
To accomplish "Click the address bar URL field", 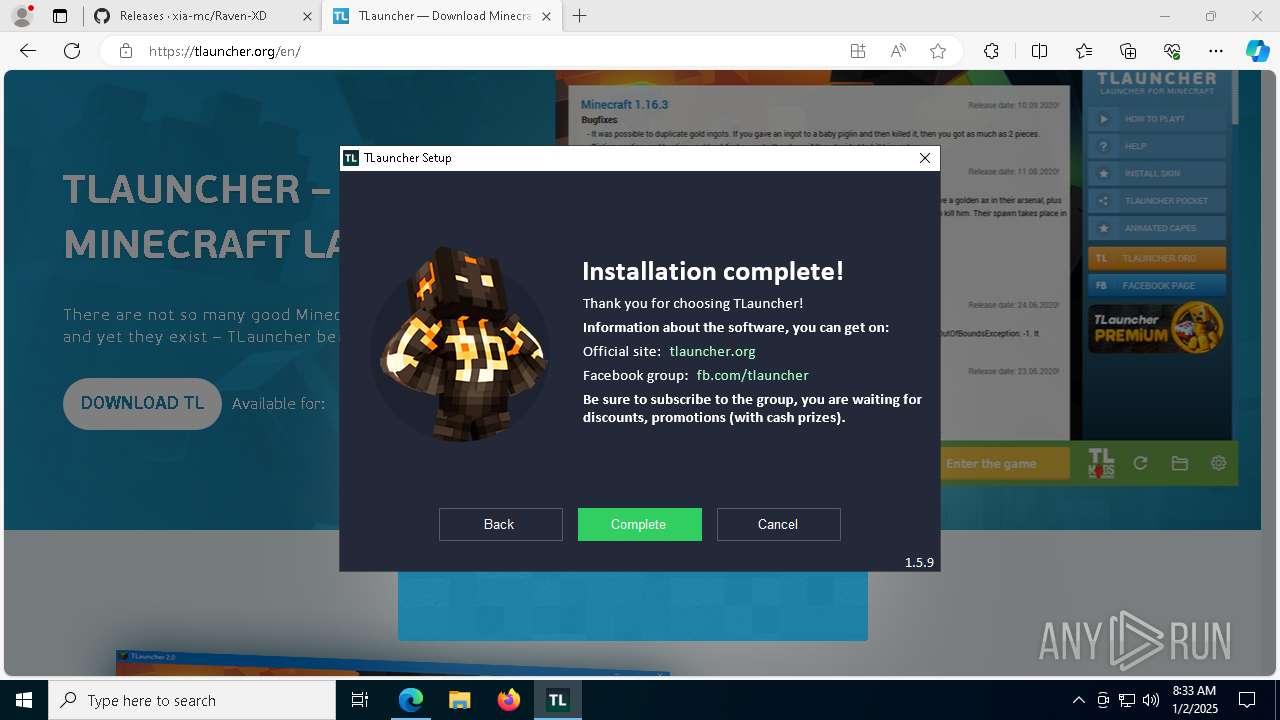I will pos(490,51).
